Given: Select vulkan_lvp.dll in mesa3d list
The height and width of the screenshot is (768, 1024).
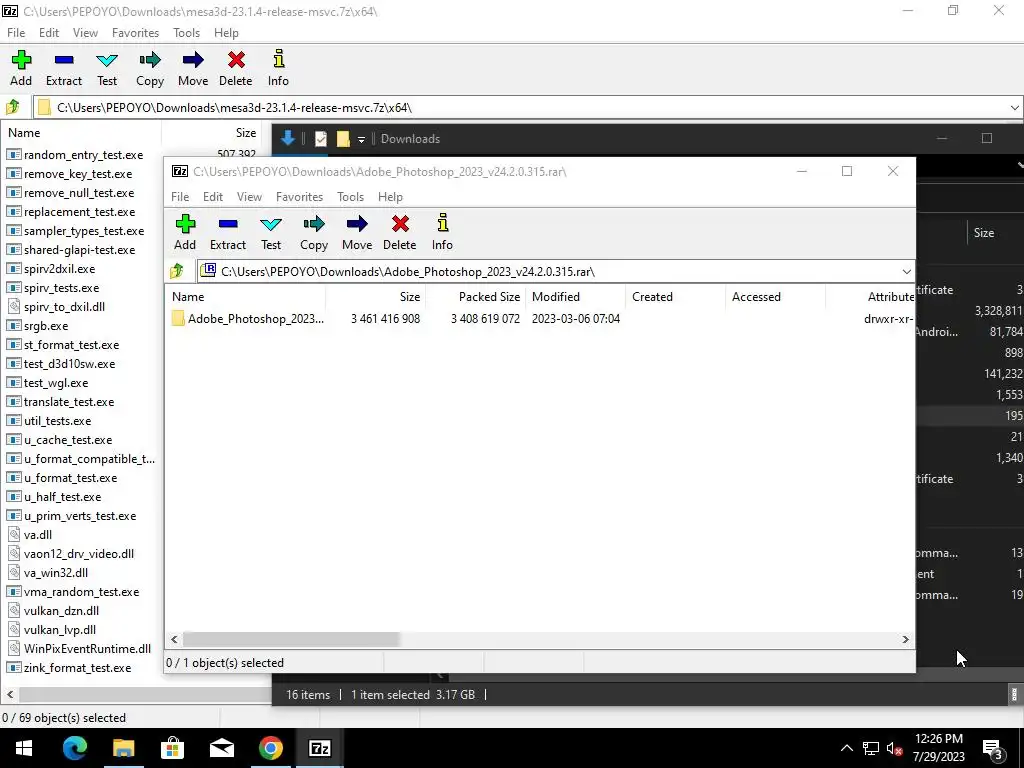Looking at the screenshot, I should 59,630.
